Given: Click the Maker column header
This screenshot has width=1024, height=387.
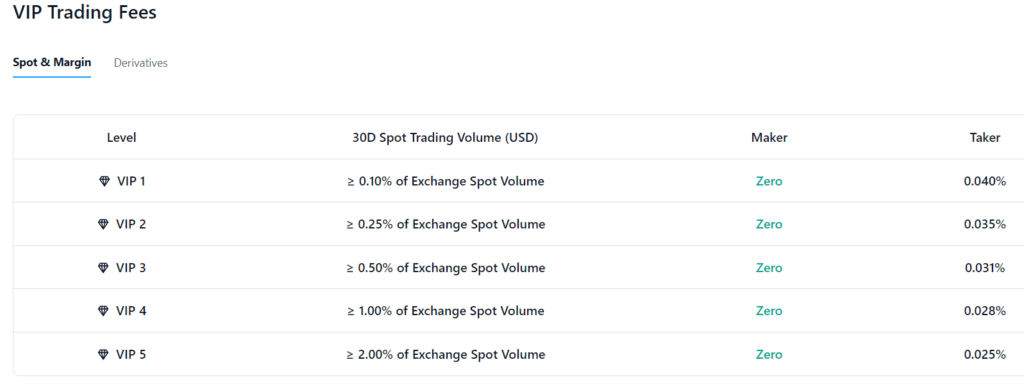Looking at the screenshot, I should [x=769, y=138].
